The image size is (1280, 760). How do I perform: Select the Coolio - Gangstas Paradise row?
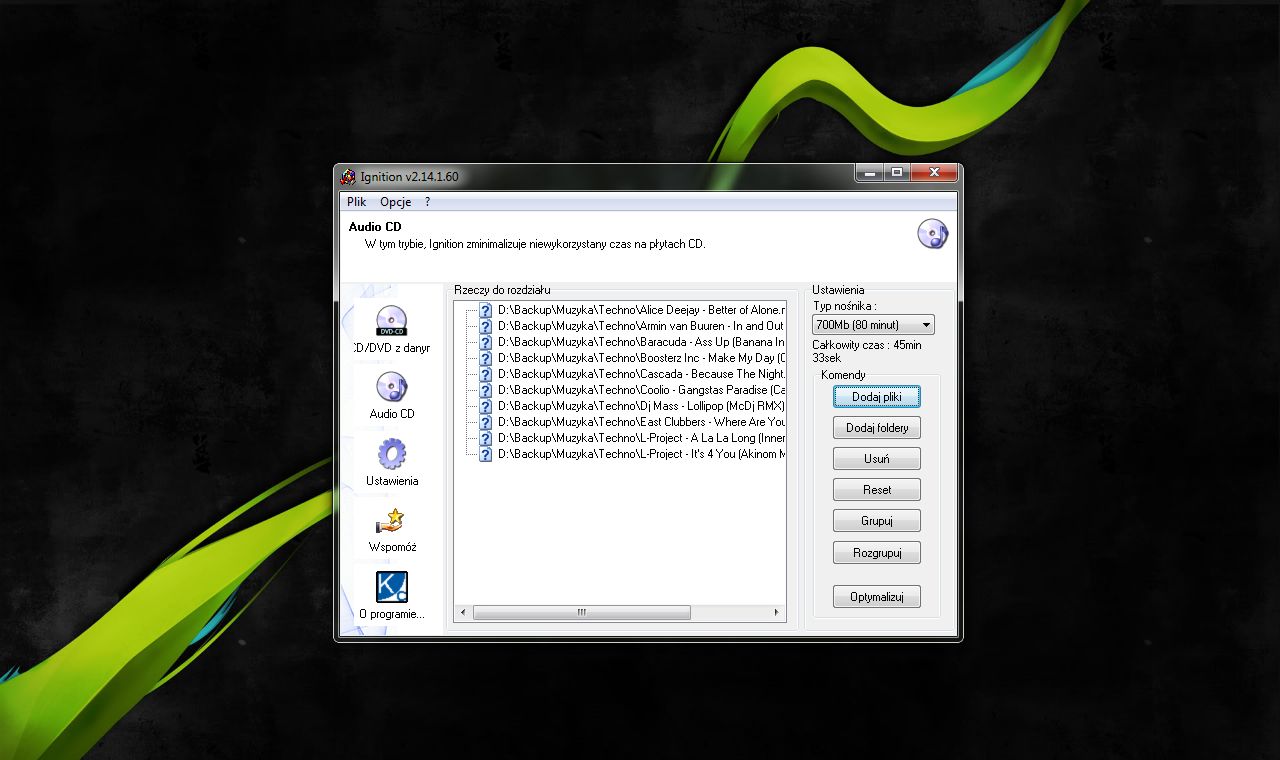(x=641, y=390)
